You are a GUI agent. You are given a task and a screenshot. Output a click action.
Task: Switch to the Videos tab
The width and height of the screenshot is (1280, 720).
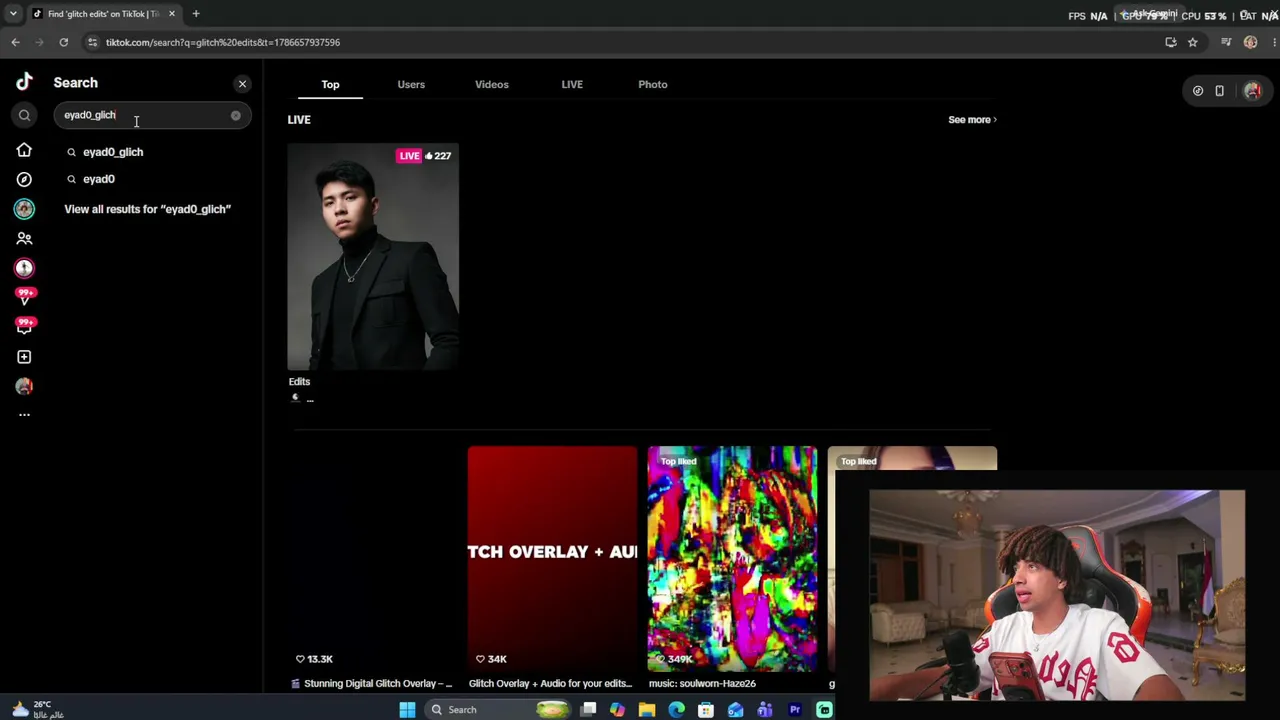pyautogui.click(x=492, y=84)
